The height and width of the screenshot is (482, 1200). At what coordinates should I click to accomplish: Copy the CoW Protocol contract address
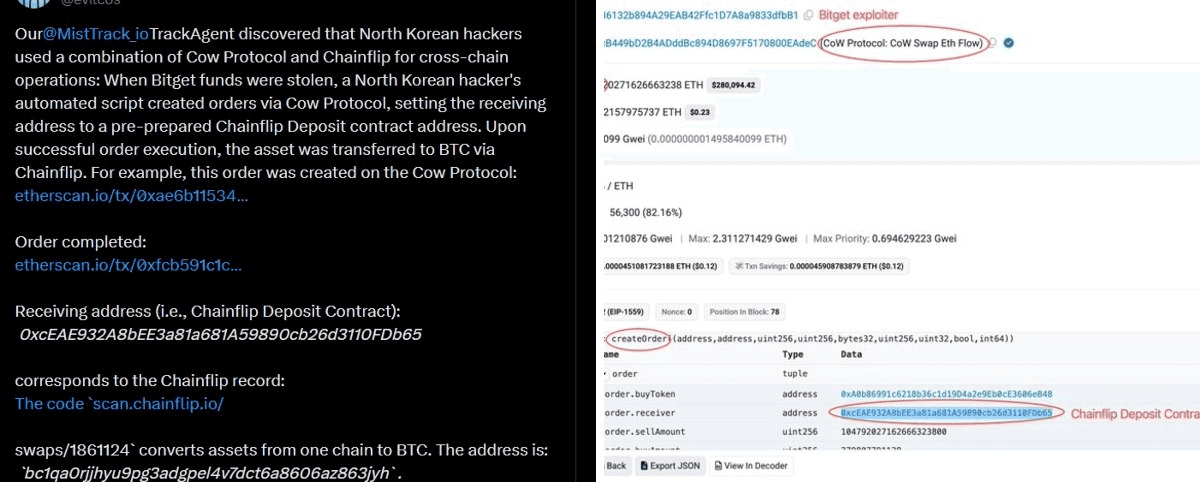tap(995, 42)
